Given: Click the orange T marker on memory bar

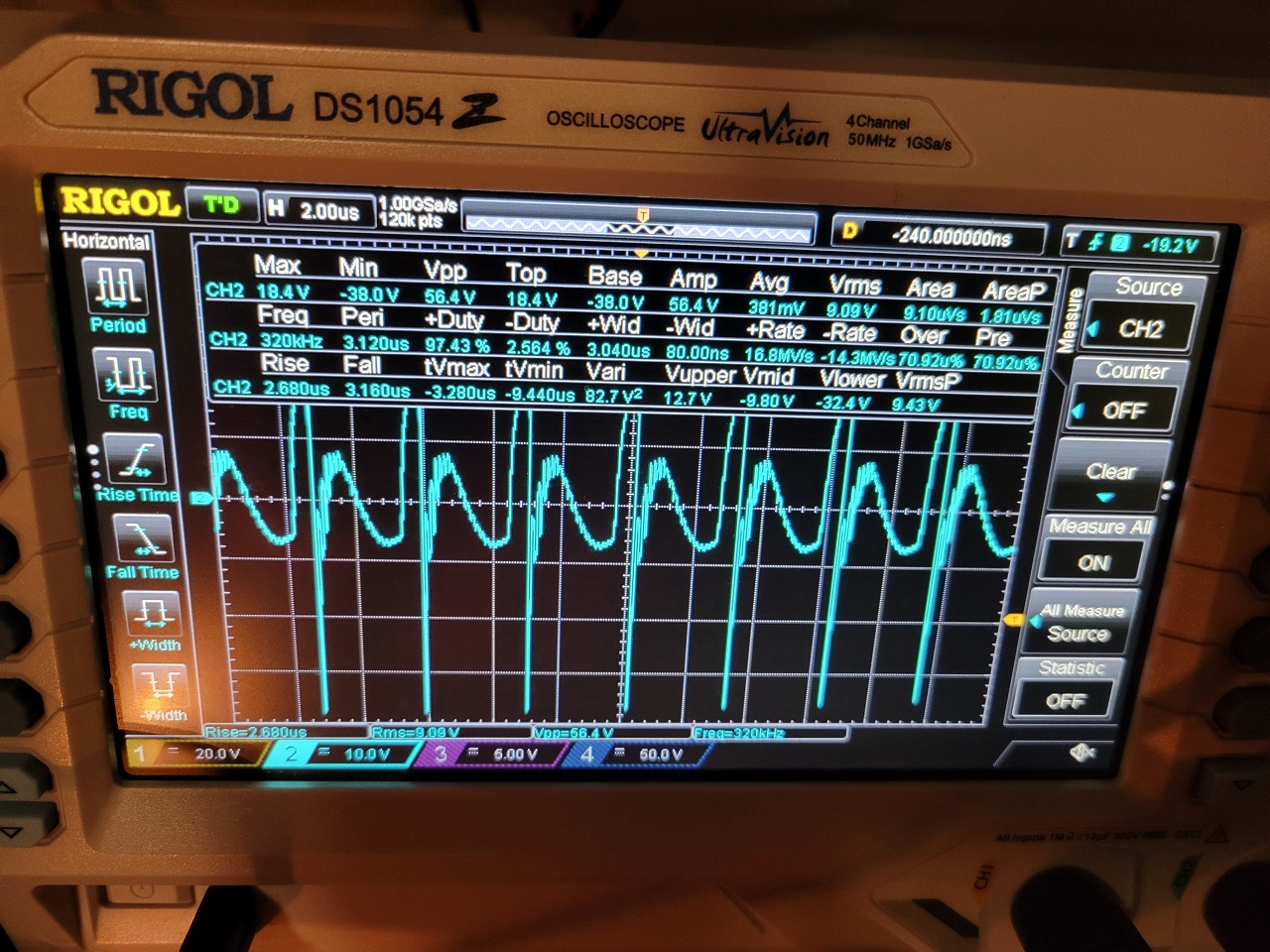Looking at the screenshot, I should [642, 215].
